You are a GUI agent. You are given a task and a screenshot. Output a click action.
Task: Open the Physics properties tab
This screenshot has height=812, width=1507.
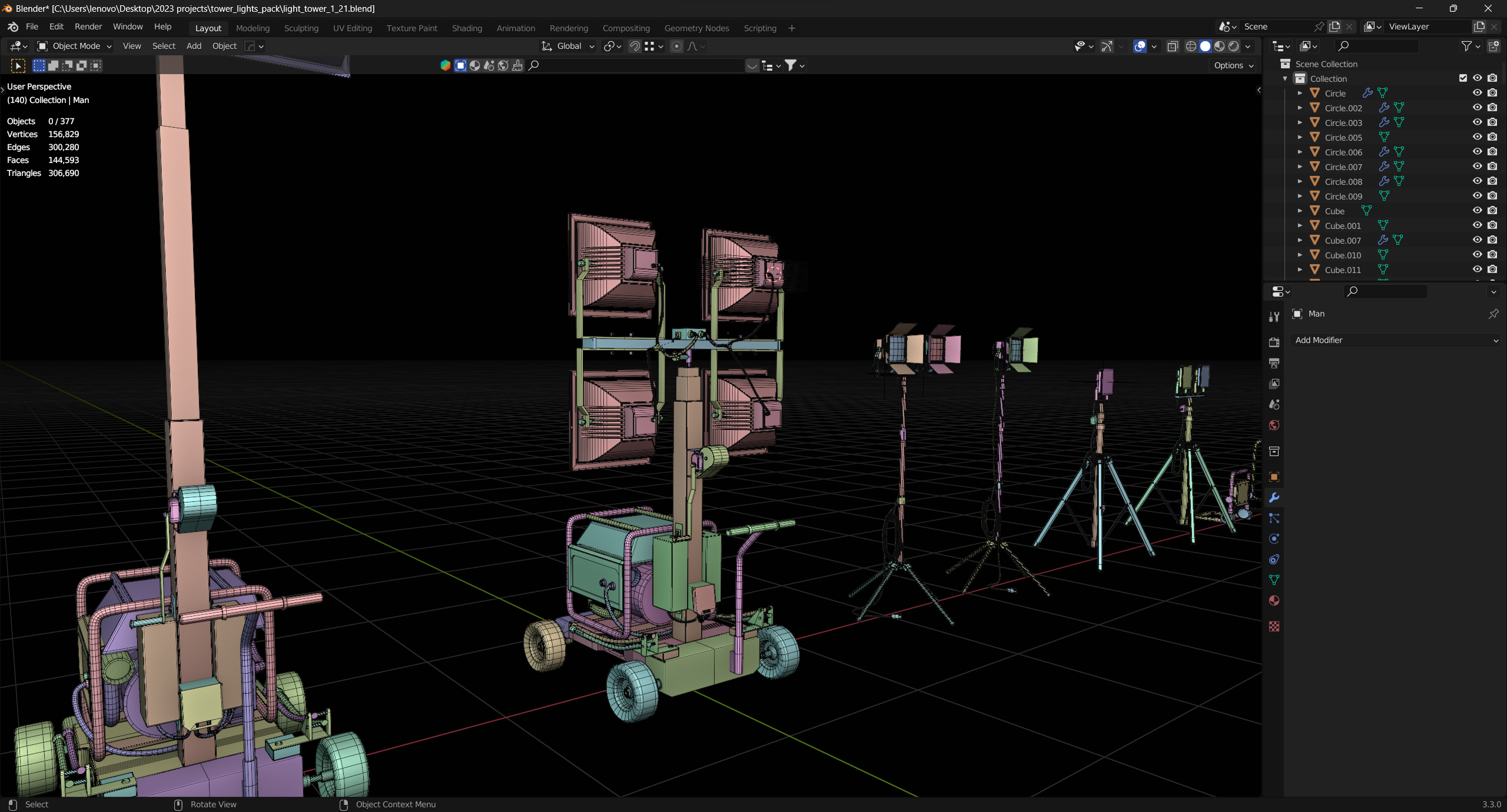click(1274, 539)
